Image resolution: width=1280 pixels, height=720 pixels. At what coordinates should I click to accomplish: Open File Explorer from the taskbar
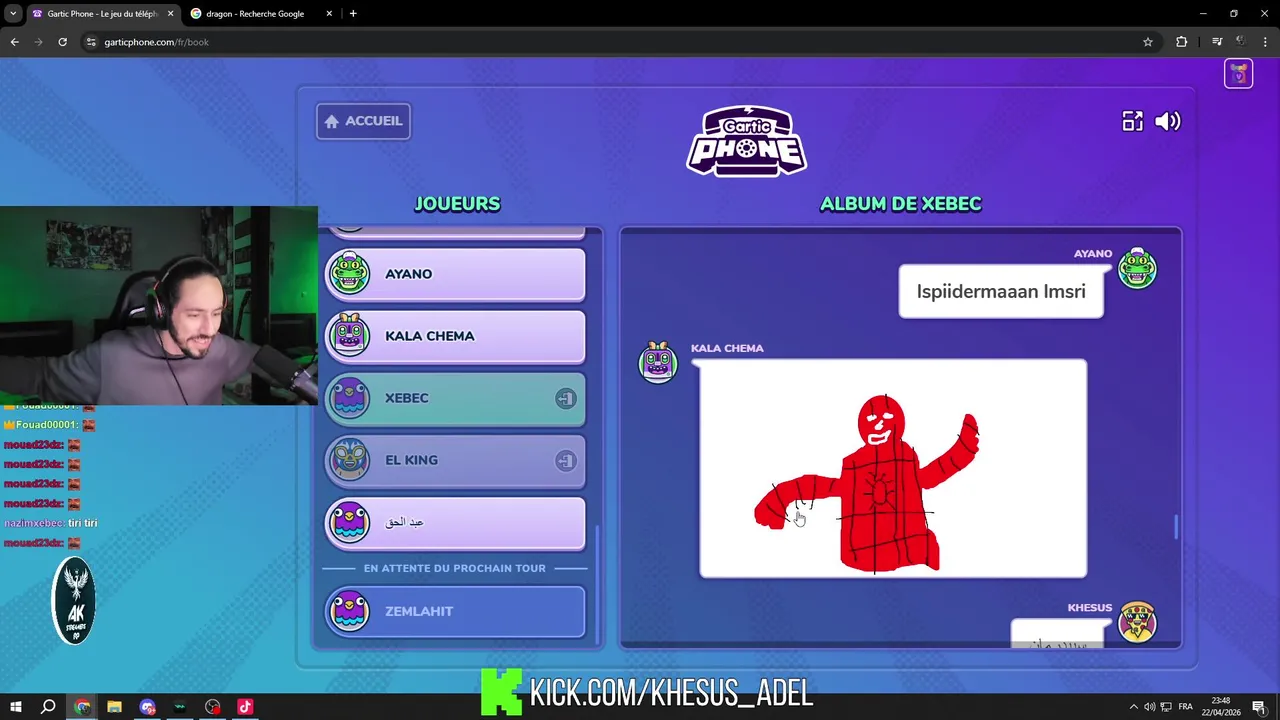pyautogui.click(x=114, y=707)
